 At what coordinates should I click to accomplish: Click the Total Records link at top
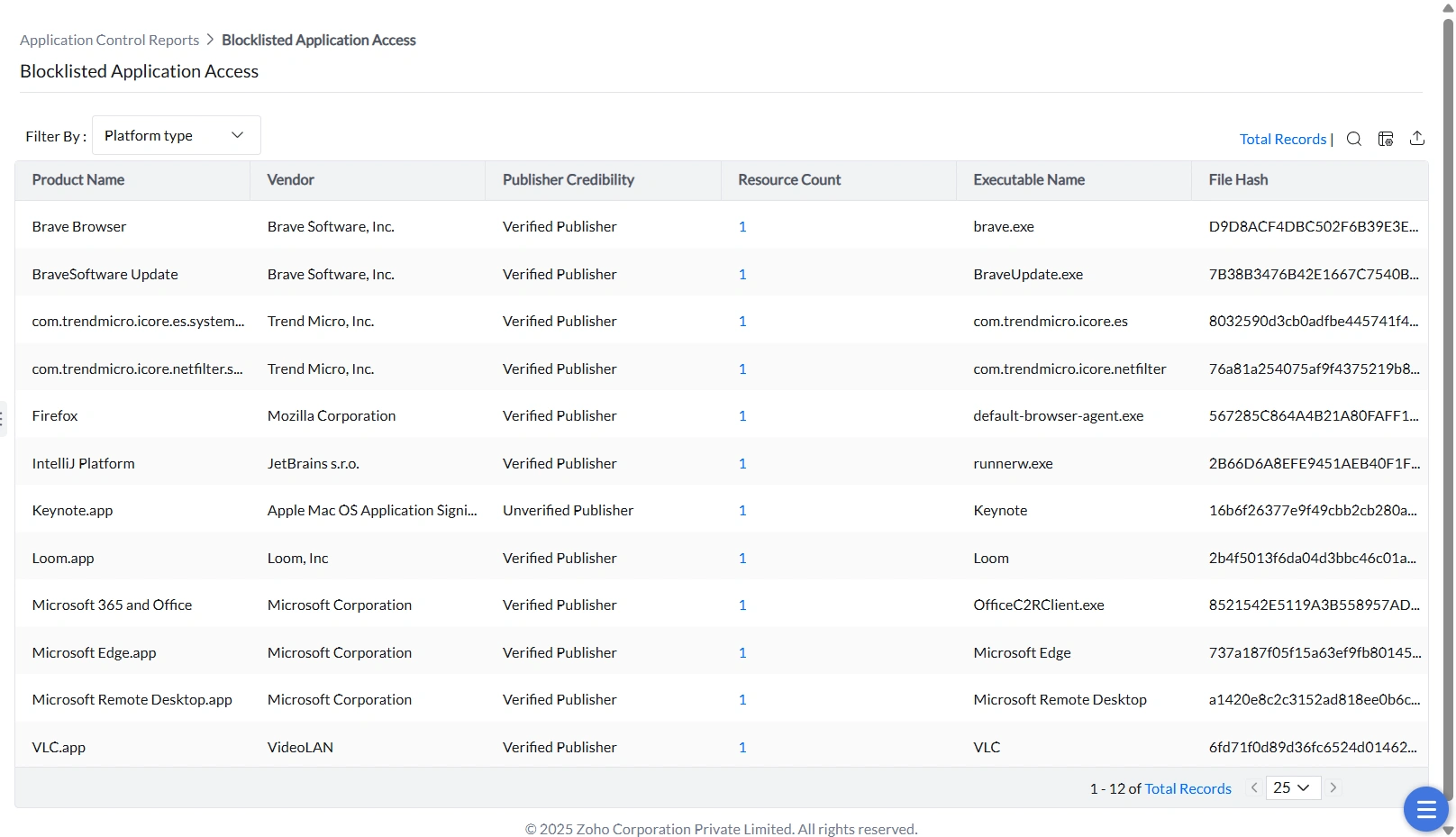[x=1282, y=139]
